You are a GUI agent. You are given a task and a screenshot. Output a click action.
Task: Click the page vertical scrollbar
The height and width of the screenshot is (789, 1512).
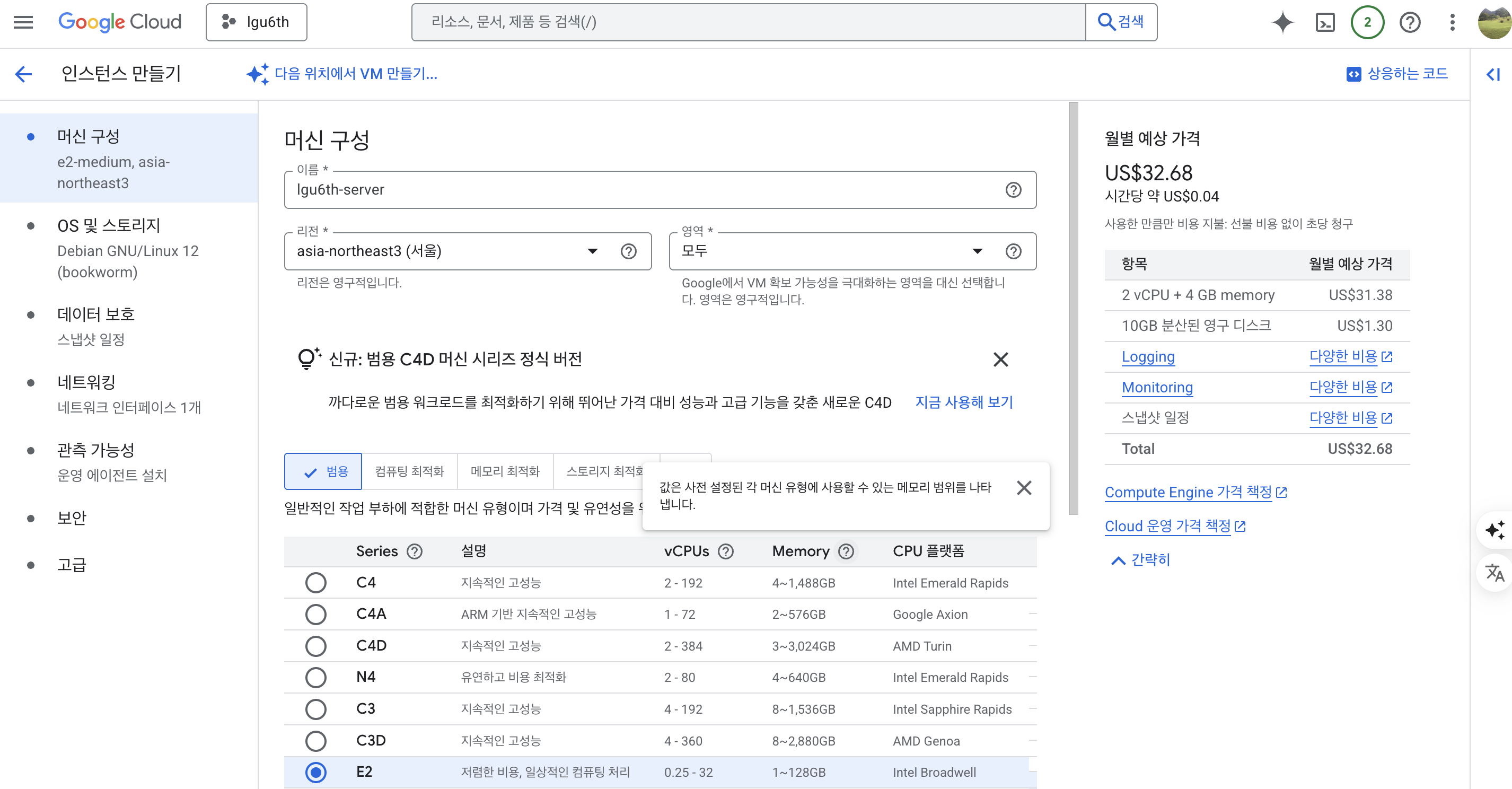pos(1073,308)
